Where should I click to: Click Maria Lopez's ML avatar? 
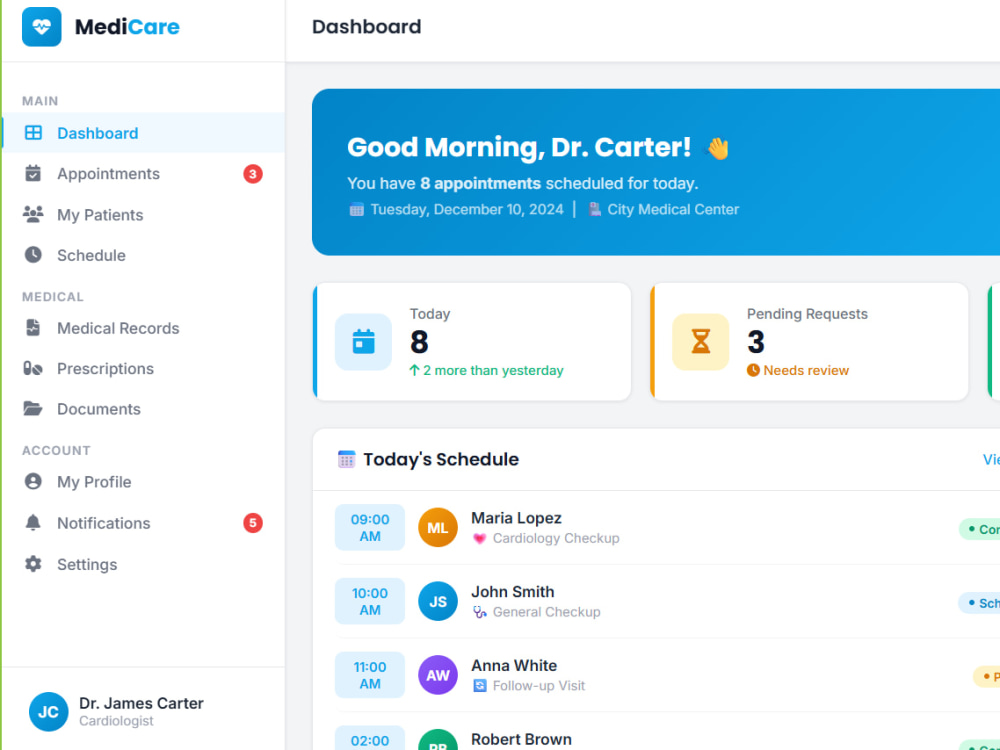(438, 527)
